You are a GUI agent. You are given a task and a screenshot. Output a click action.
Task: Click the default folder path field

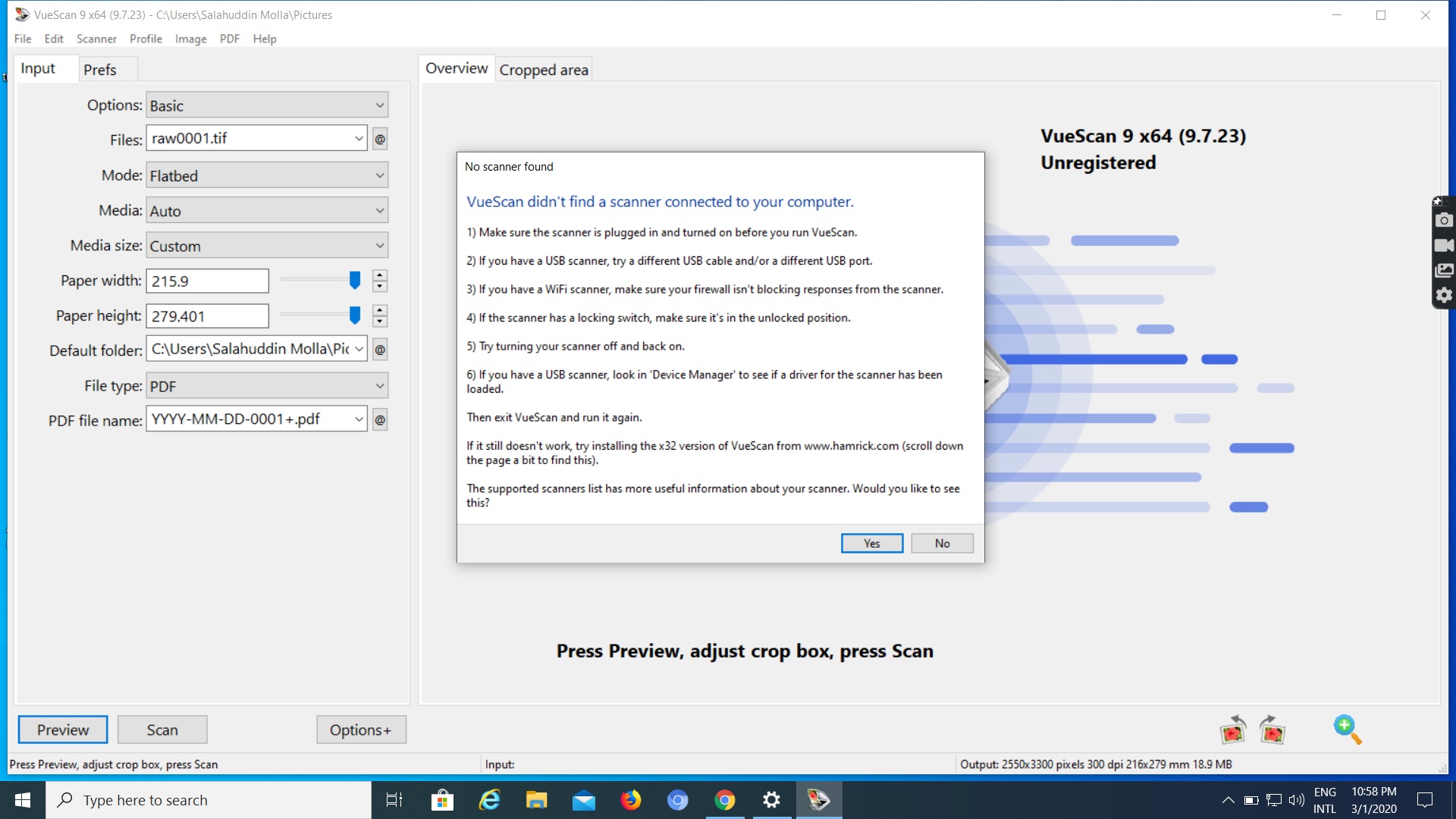256,349
